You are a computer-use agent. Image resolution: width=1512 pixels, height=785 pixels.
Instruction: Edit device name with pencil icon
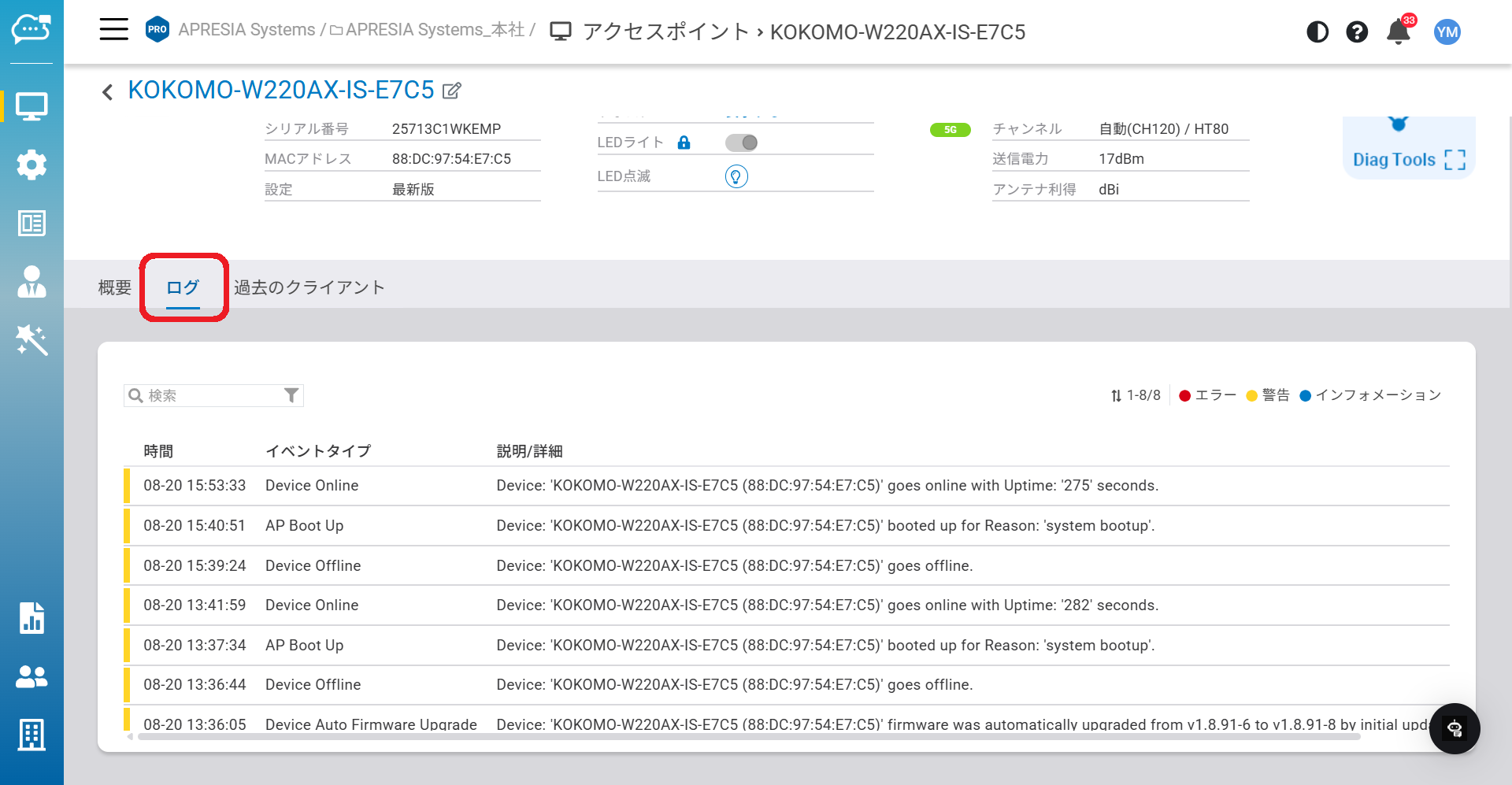point(452,91)
